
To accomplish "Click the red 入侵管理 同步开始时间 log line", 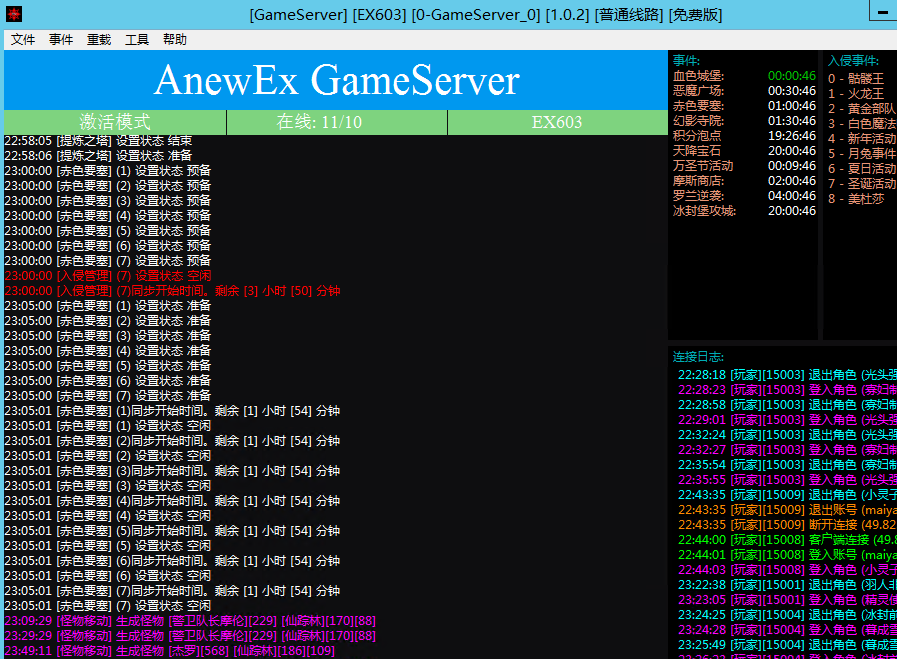I will tap(173, 291).
